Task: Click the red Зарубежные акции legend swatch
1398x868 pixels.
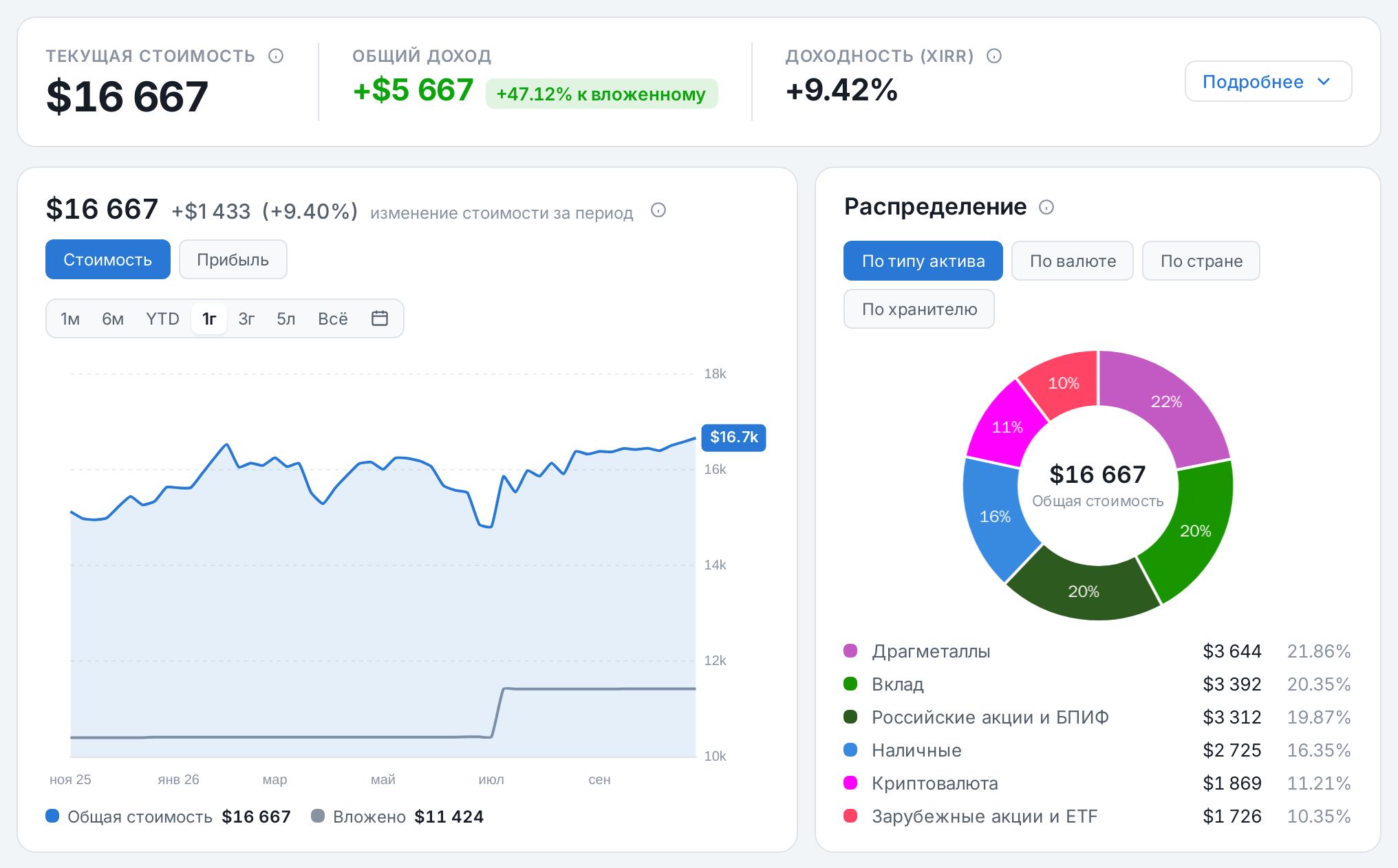Action: coord(850,816)
